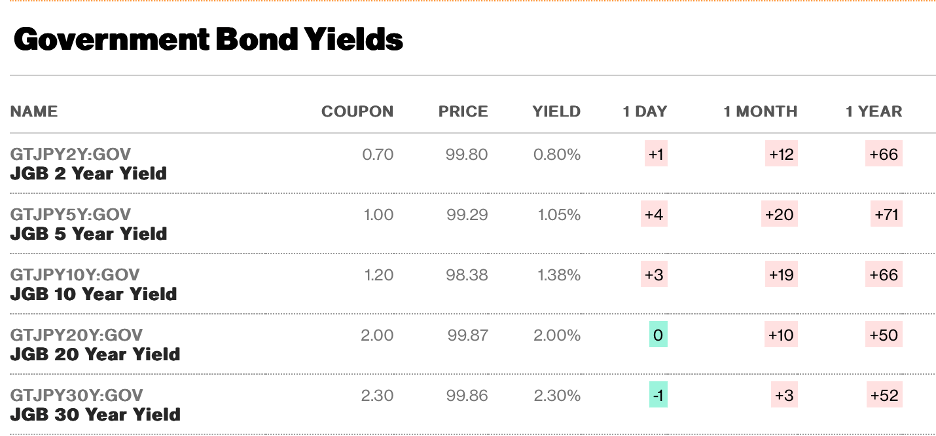This screenshot has width=936, height=436.
Task: Open the JGB 10 Year Yield link
Action: coord(93,294)
